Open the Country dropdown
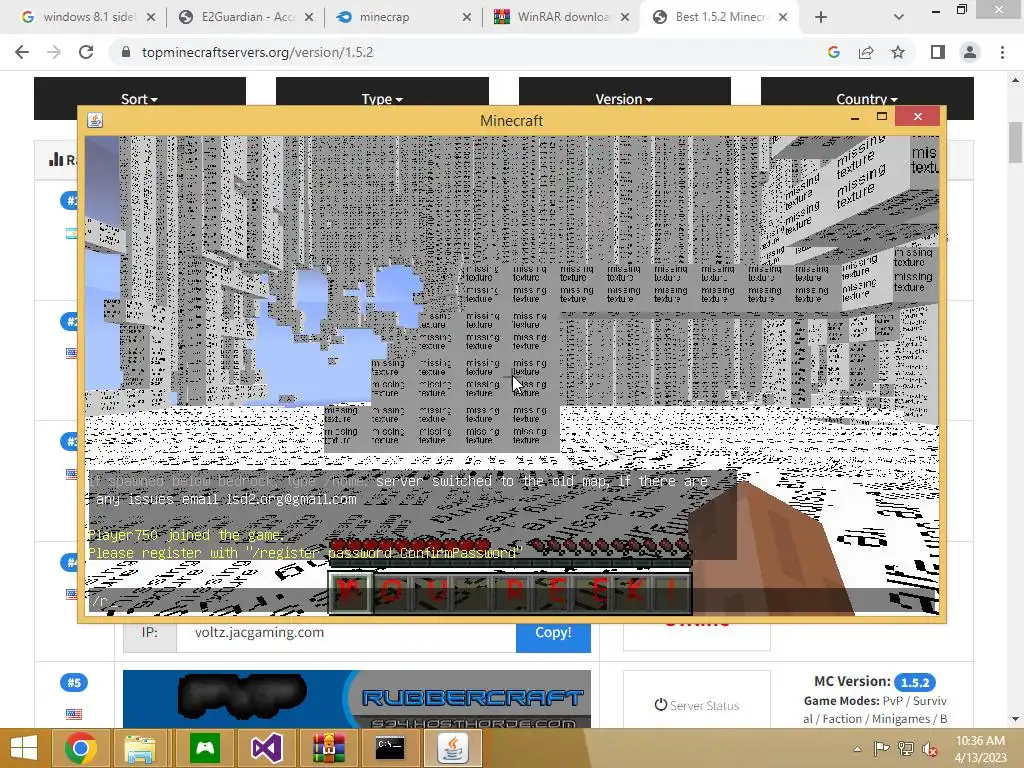The image size is (1024, 768). [867, 99]
